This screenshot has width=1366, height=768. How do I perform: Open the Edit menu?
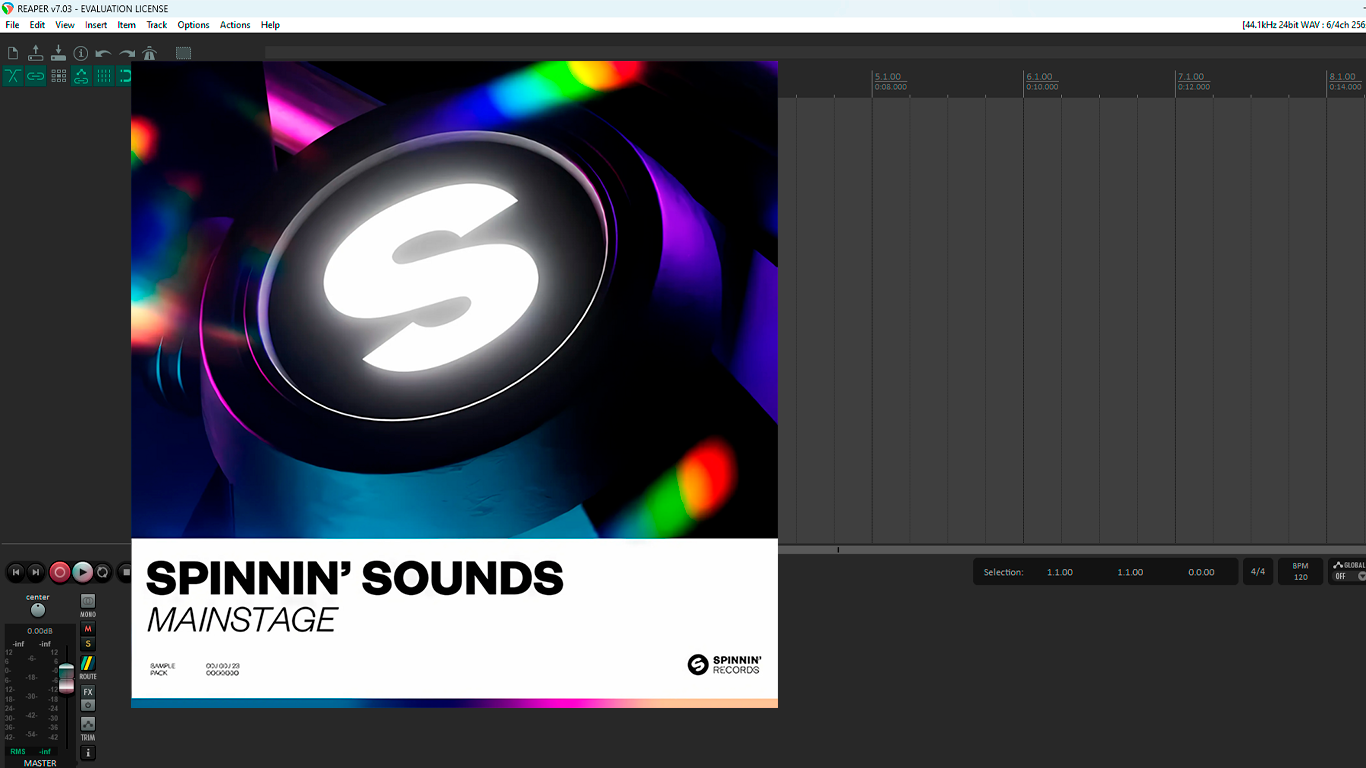coord(37,25)
